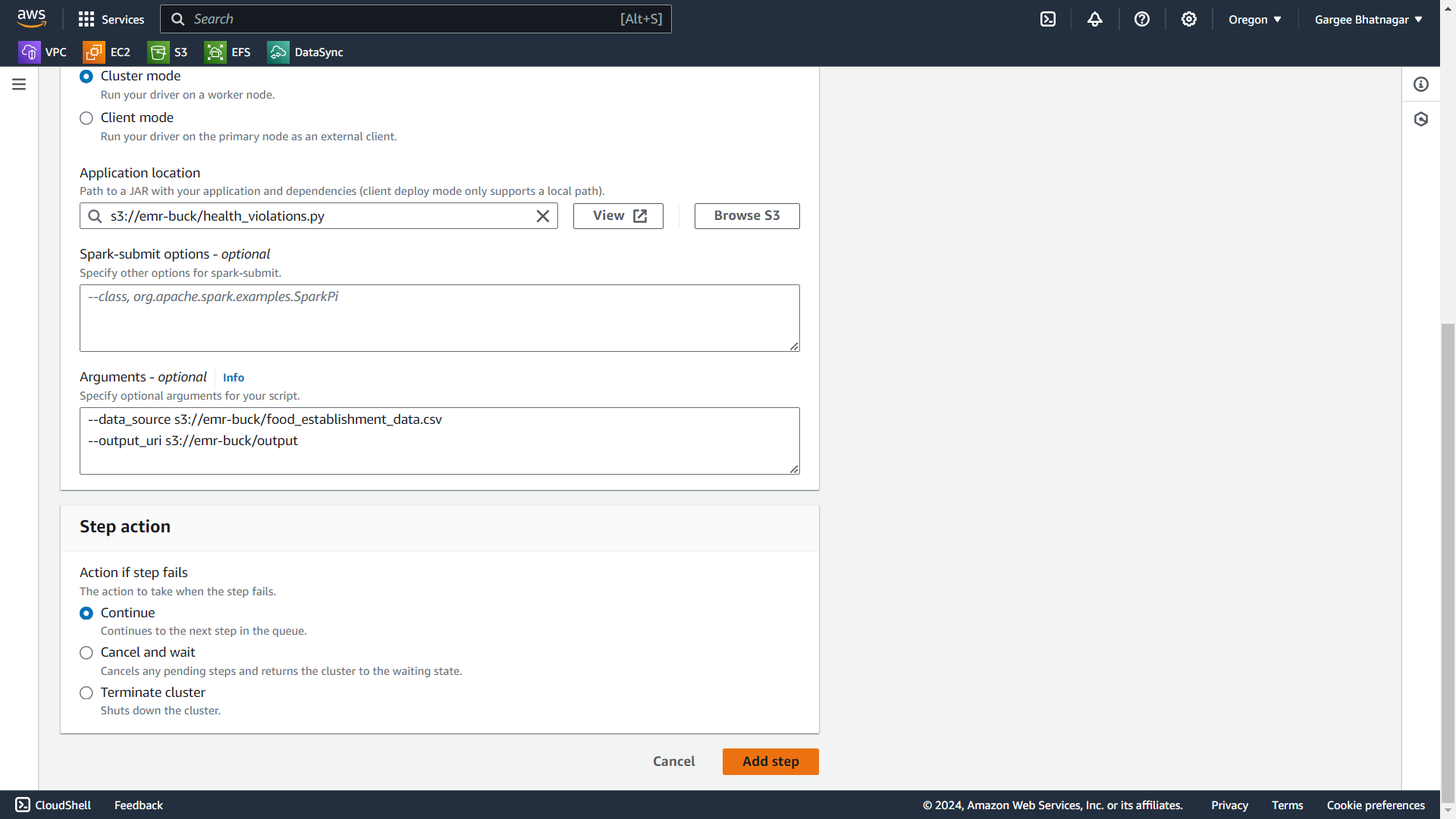Click the Add step button
This screenshot has width=1456, height=819.
(x=770, y=761)
